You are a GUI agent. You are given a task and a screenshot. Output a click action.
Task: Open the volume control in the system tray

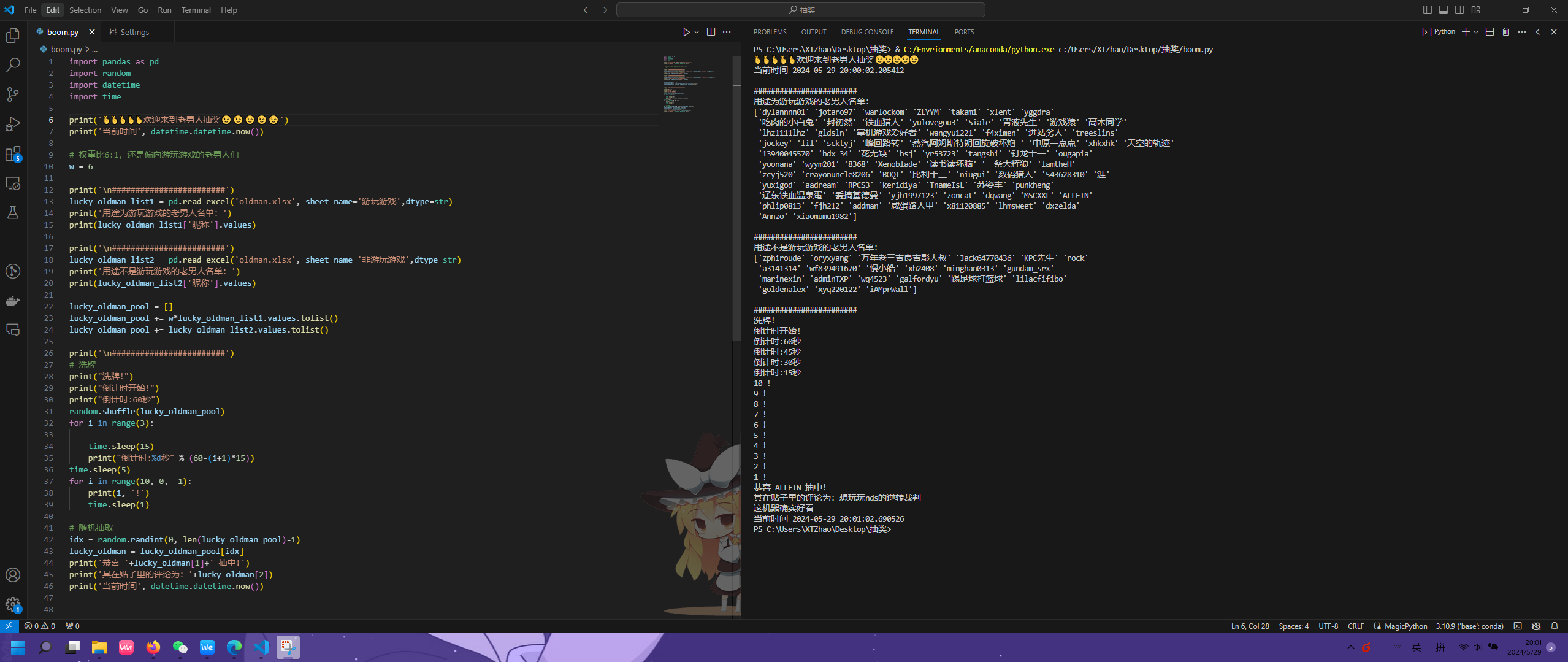coord(1477,647)
